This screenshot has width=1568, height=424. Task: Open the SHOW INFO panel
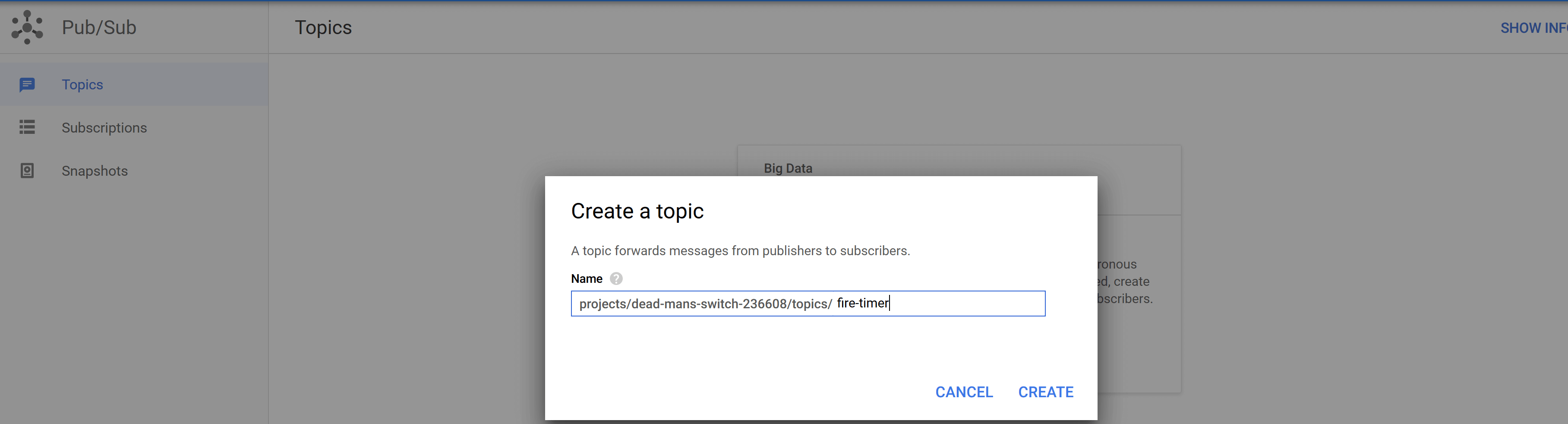coord(1533,28)
